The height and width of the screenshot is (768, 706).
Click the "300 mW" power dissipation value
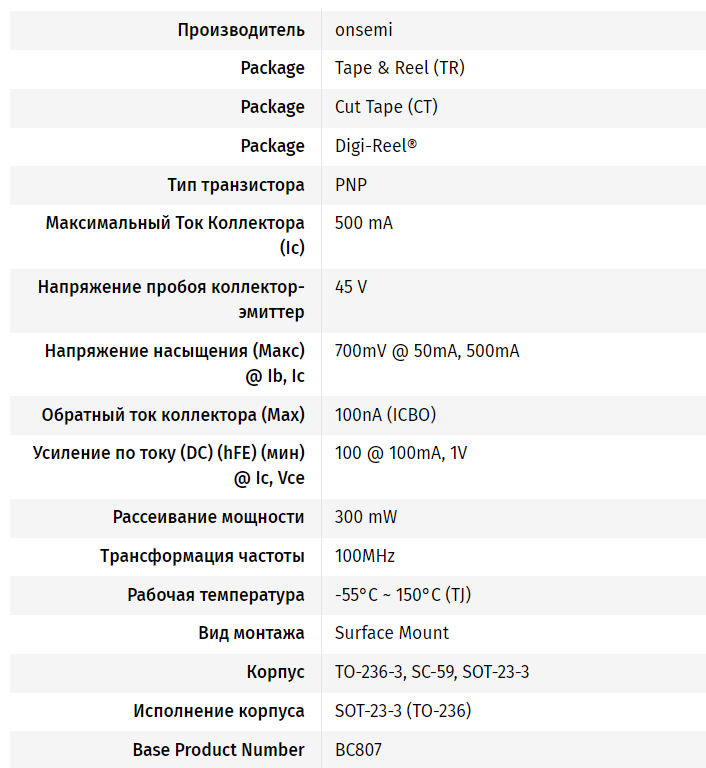pos(366,517)
